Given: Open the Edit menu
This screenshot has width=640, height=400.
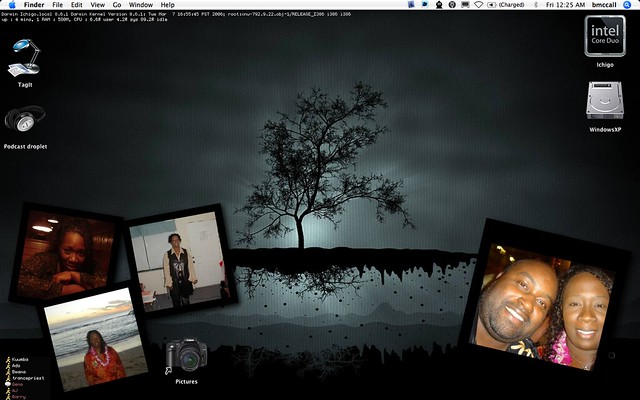Looking at the screenshot, I should pyautogui.click(x=76, y=5).
